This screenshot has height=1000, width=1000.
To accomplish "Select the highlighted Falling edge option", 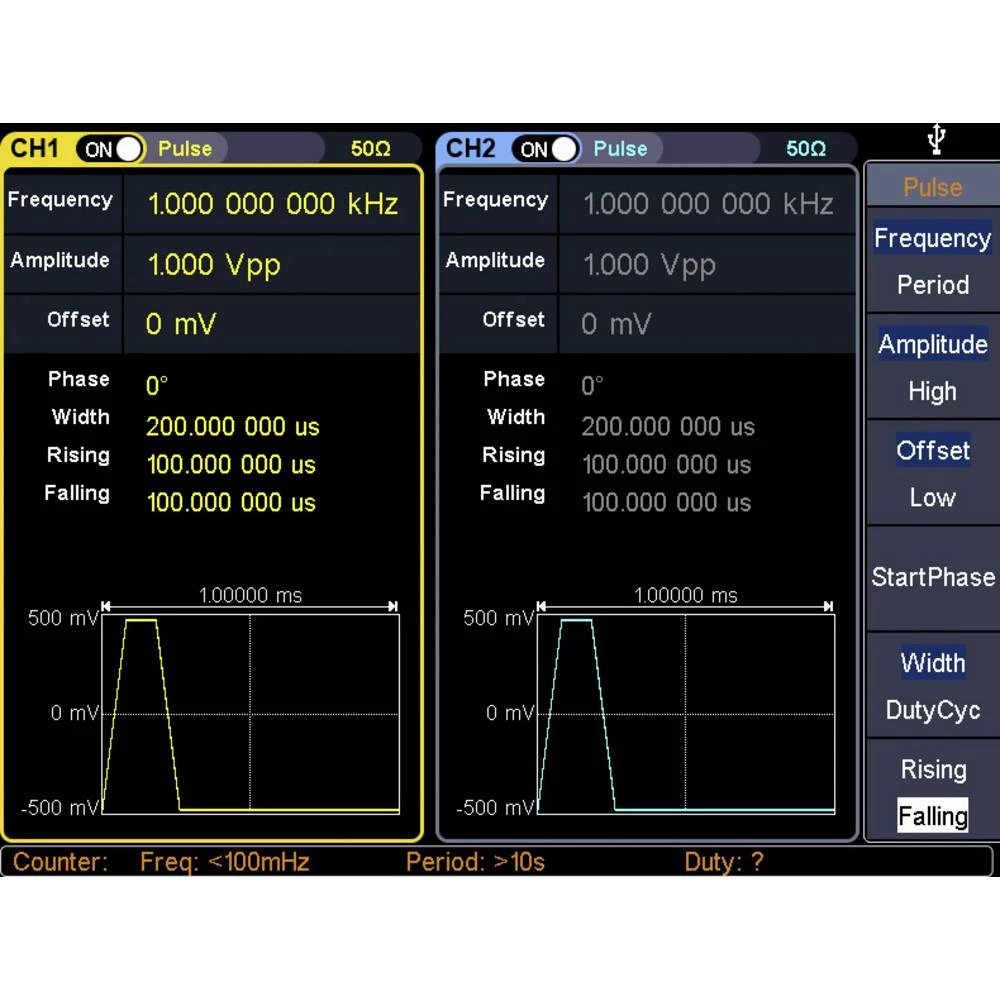I will pyautogui.click(x=932, y=816).
